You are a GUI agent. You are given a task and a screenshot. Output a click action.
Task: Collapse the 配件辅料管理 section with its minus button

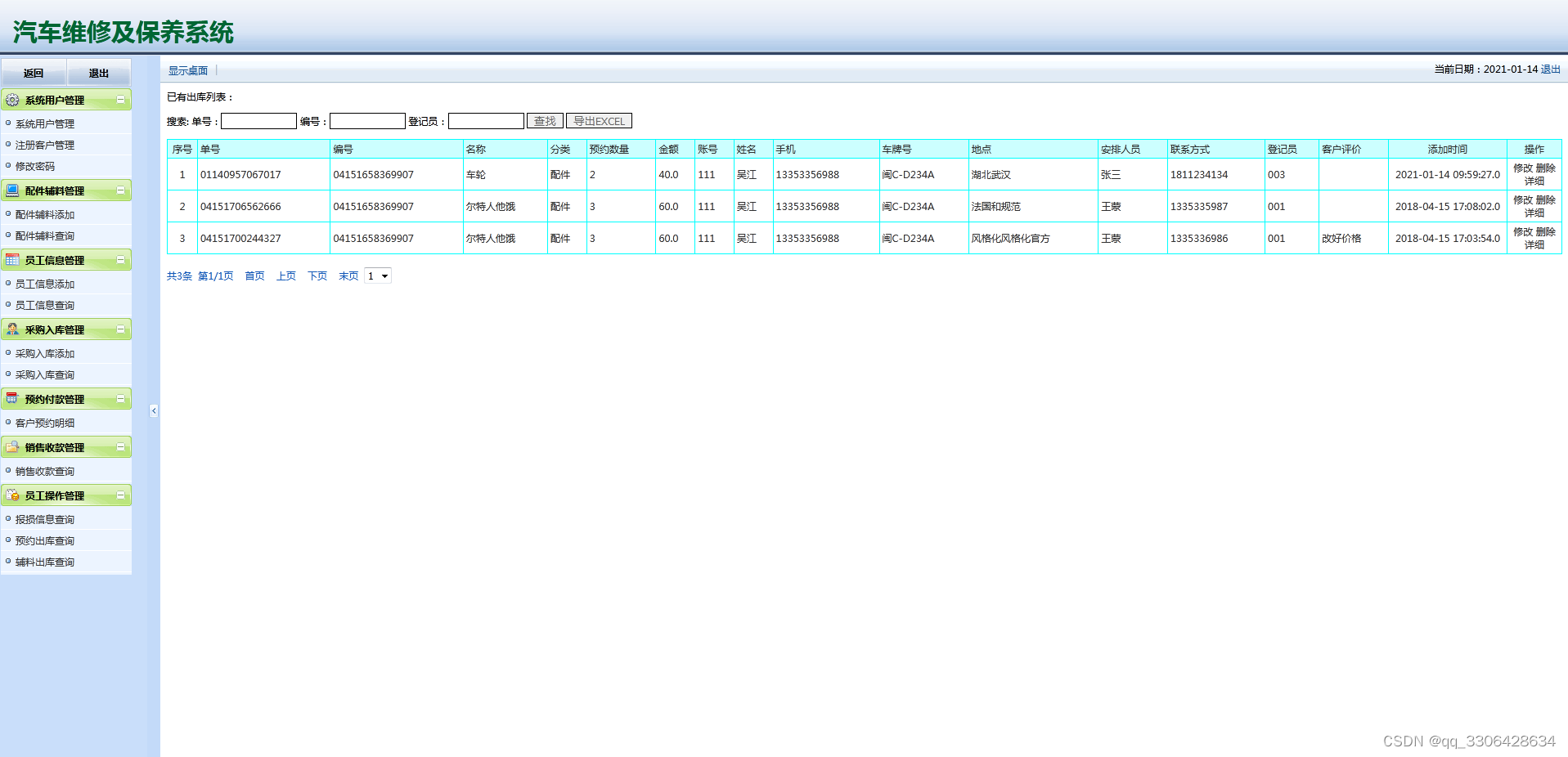[x=120, y=190]
